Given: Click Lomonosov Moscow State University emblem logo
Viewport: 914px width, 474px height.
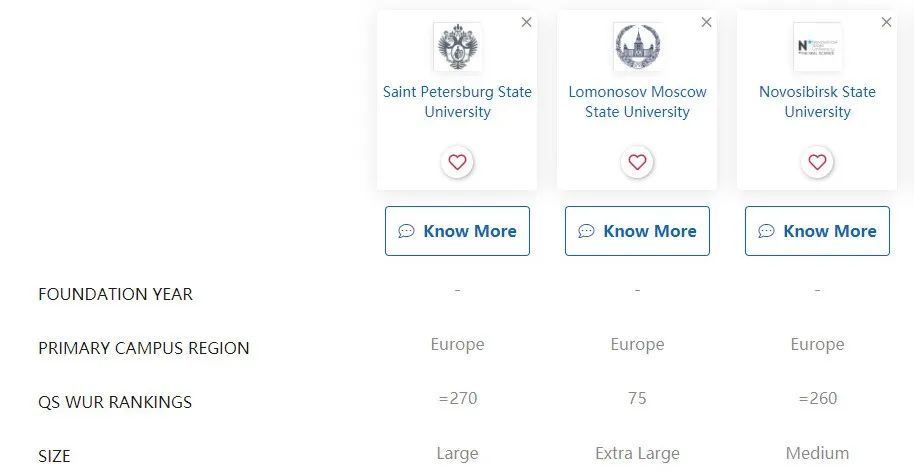Looking at the screenshot, I should point(638,47).
